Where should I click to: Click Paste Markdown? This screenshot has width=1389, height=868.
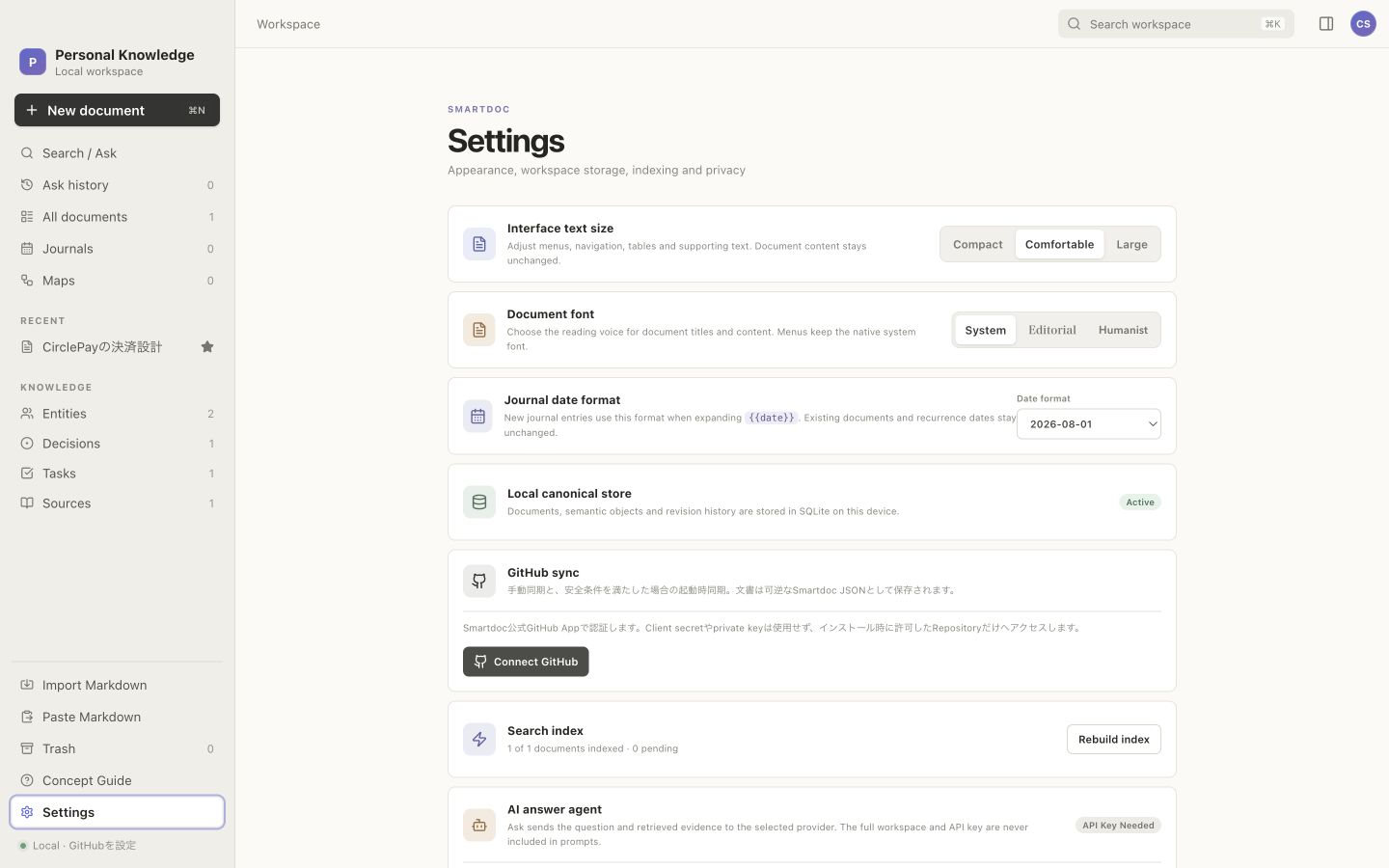117,717
